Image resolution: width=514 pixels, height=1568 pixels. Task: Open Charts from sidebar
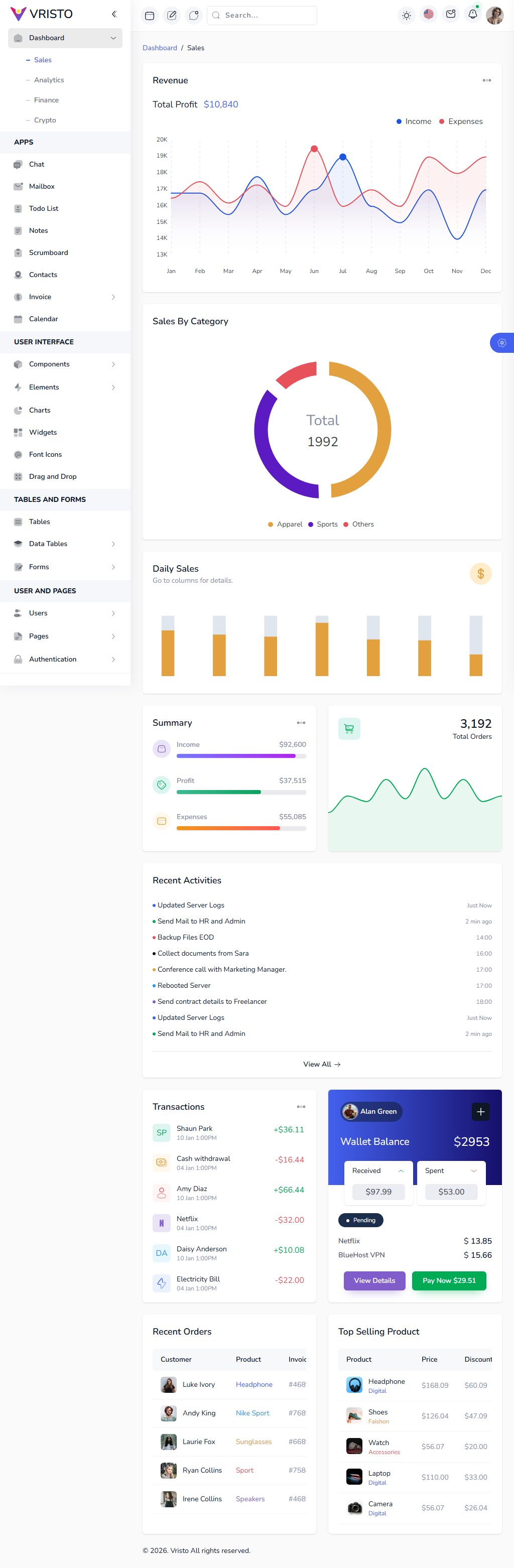65,410
